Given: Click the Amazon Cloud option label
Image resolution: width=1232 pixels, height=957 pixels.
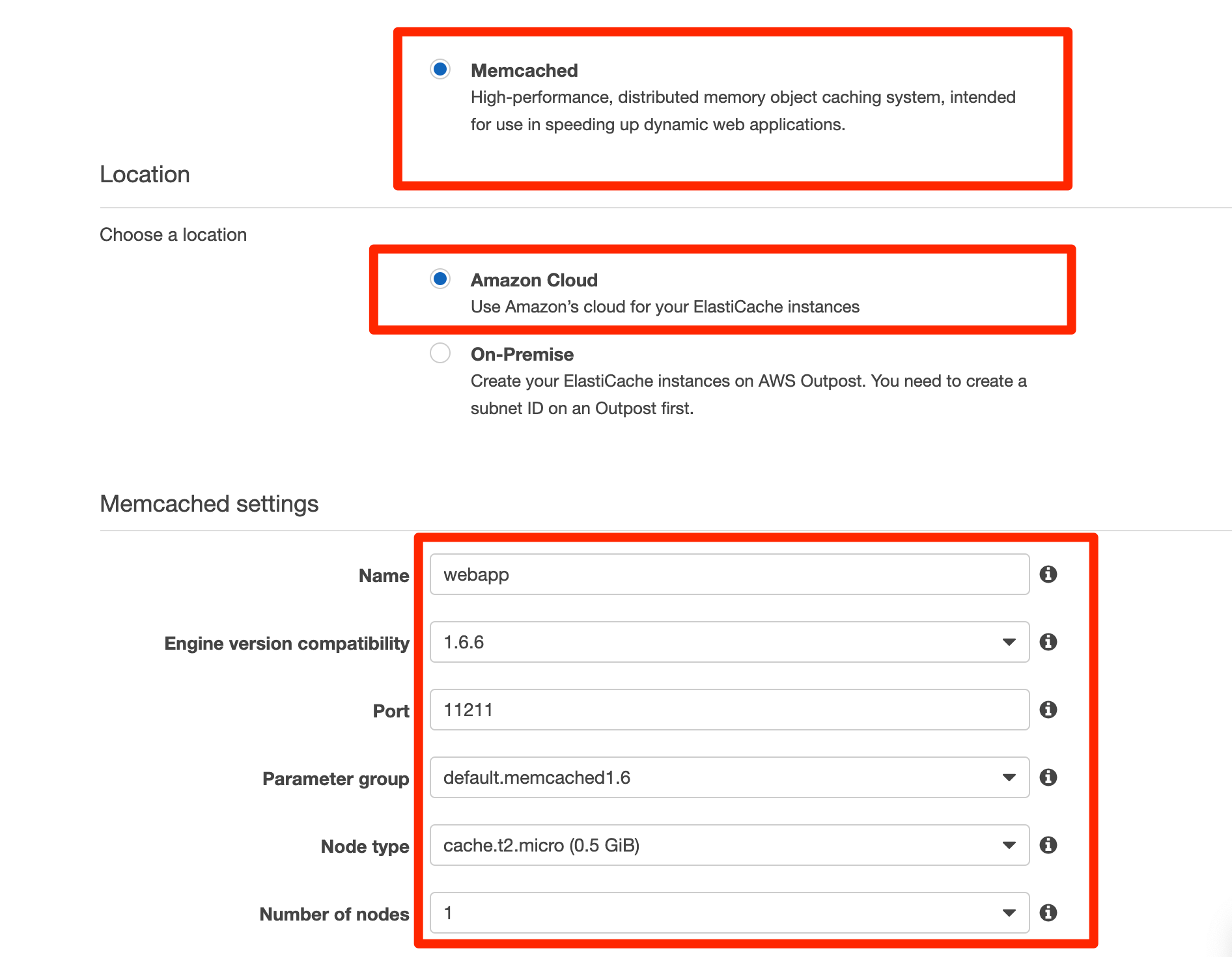Looking at the screenshot, I should pyautogui.click(x=534, y=280).
